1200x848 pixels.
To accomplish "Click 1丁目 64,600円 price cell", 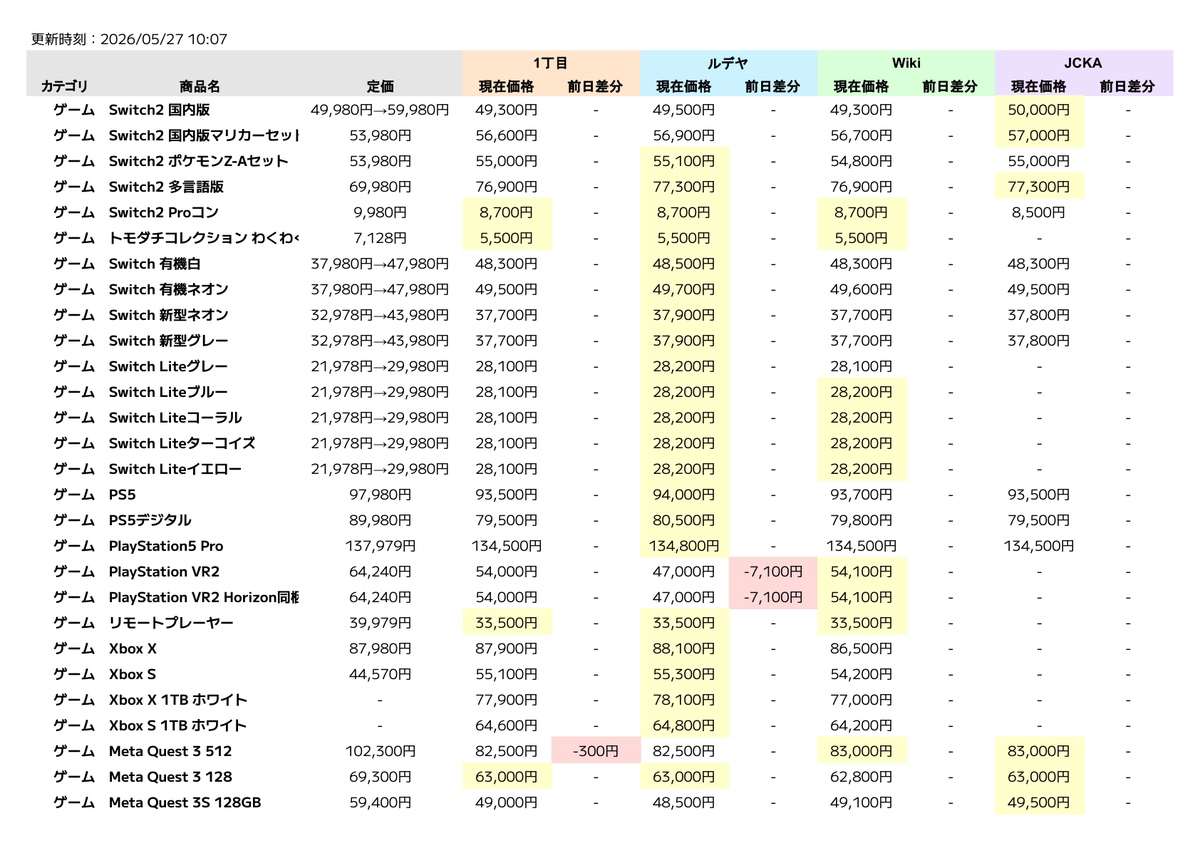I will [507, 725].
